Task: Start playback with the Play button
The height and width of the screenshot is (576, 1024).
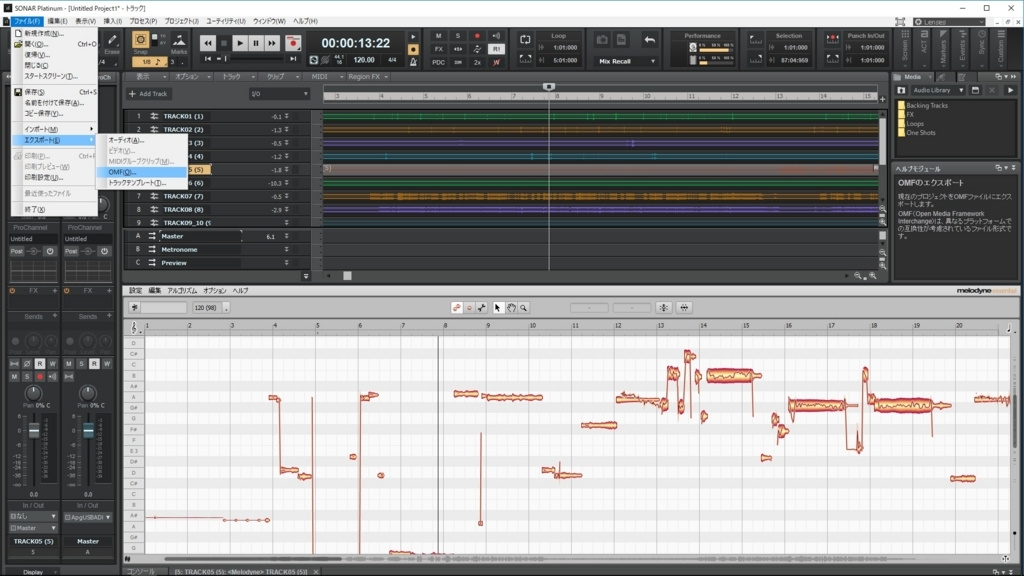Action: pos(240,43)
